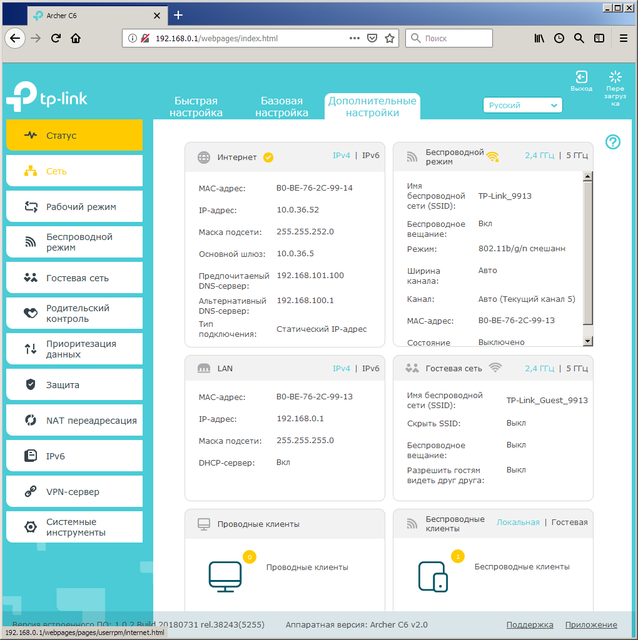The height and width of the screenshot is (640, 638).
Task: Expand the Системные инструменты sidebar section
Action: [74, 527]
